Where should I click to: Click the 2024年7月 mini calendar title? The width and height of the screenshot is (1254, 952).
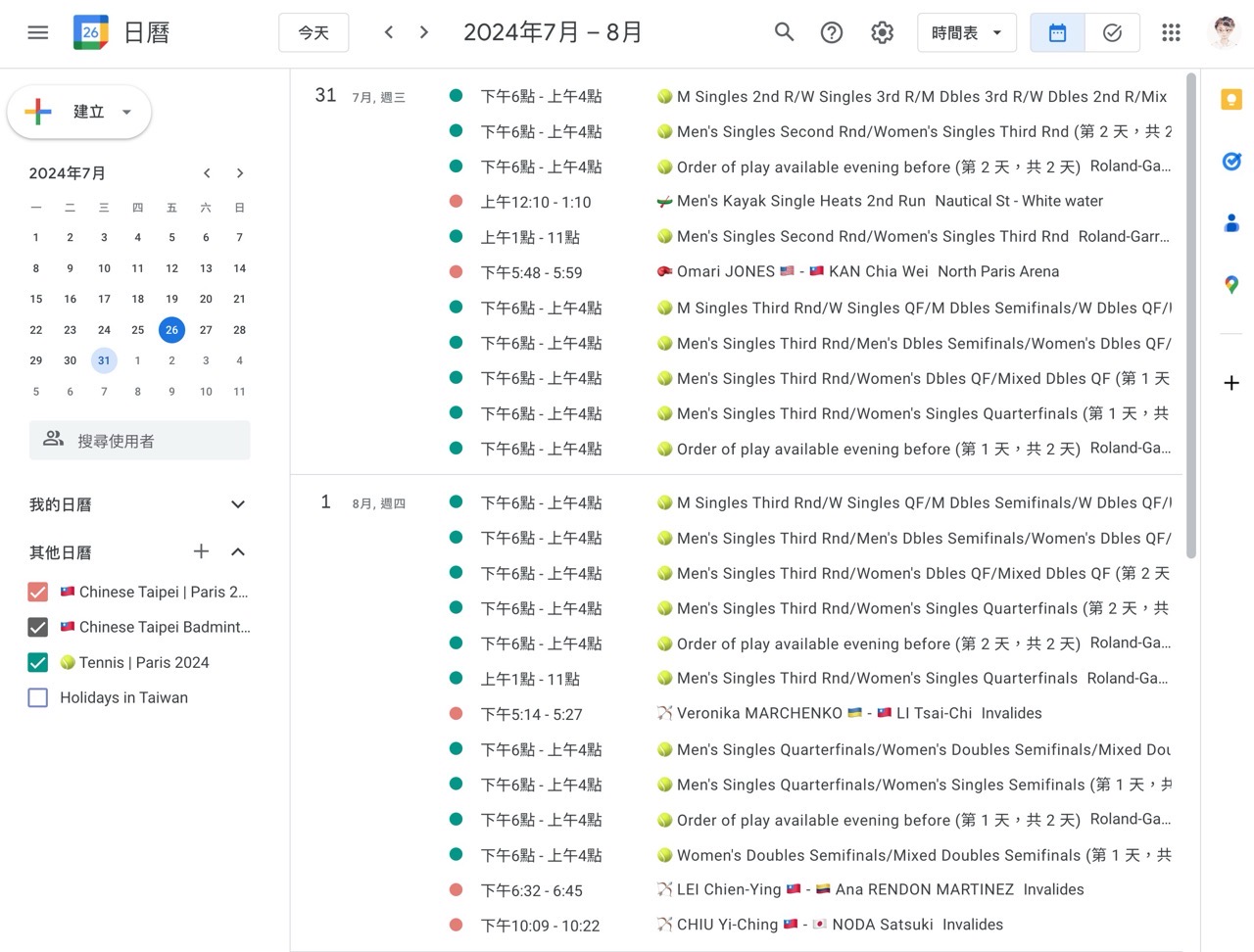(67, 173)
